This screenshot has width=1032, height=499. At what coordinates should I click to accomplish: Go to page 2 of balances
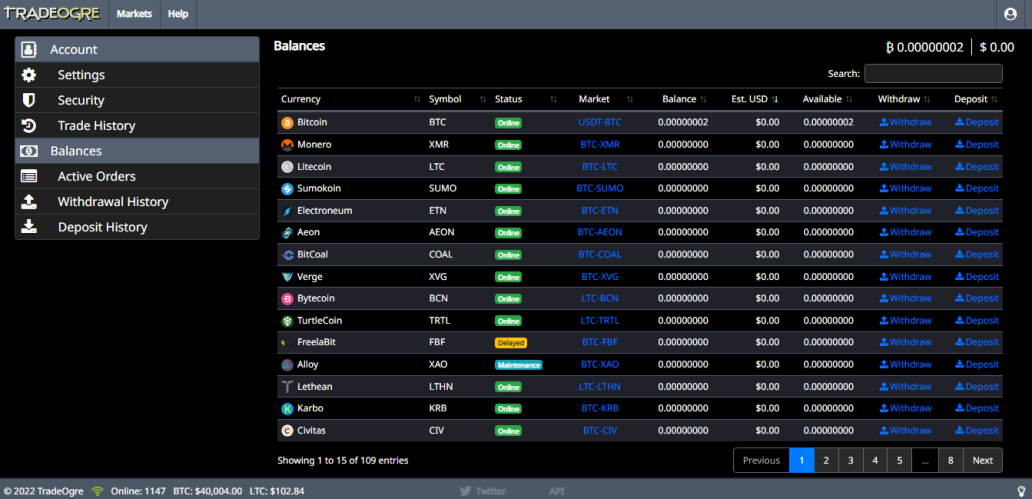pyautogui.click(x=826, y=460)
